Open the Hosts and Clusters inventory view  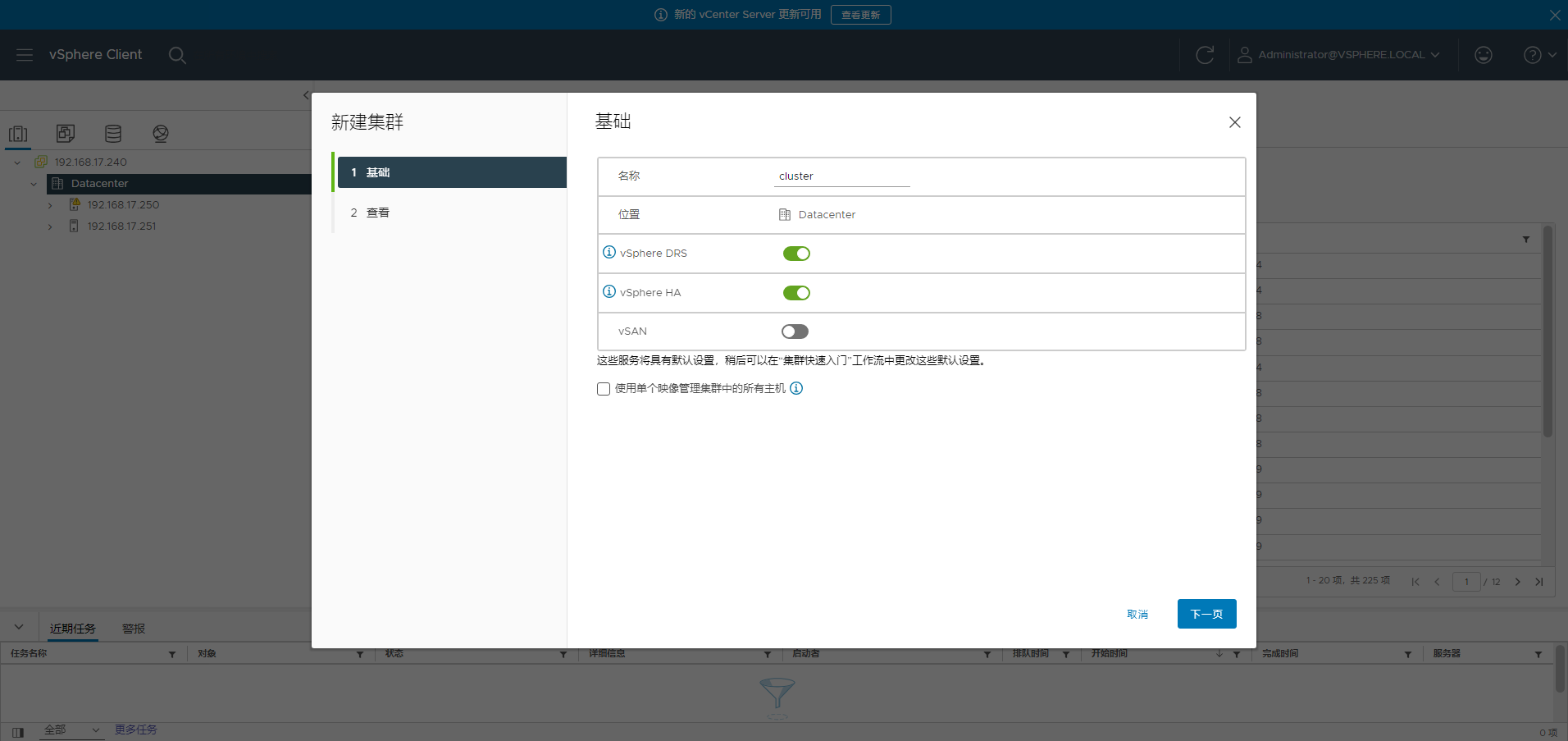18,134
